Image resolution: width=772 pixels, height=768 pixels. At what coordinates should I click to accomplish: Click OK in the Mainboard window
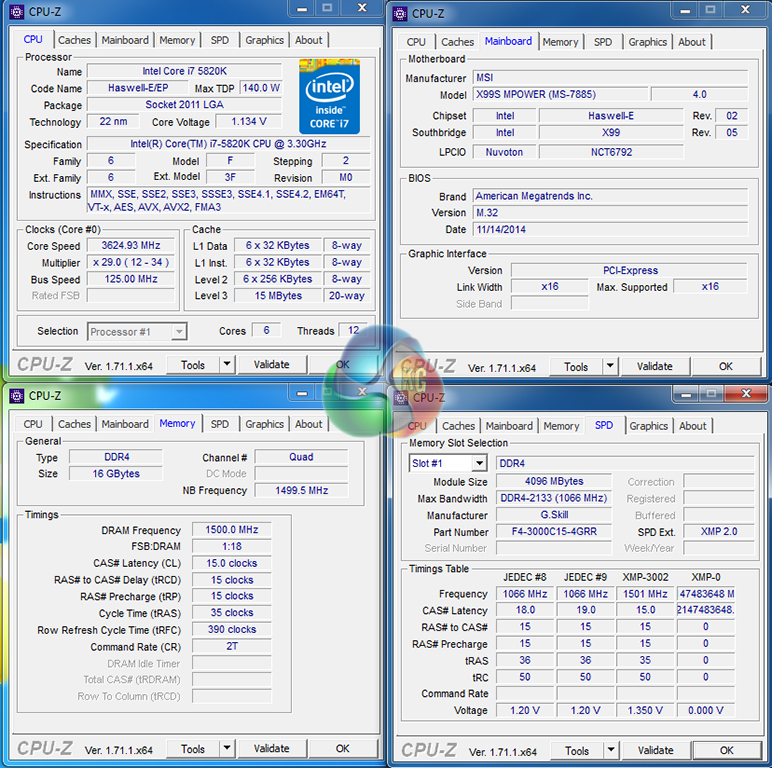click(x=726, y=367)
